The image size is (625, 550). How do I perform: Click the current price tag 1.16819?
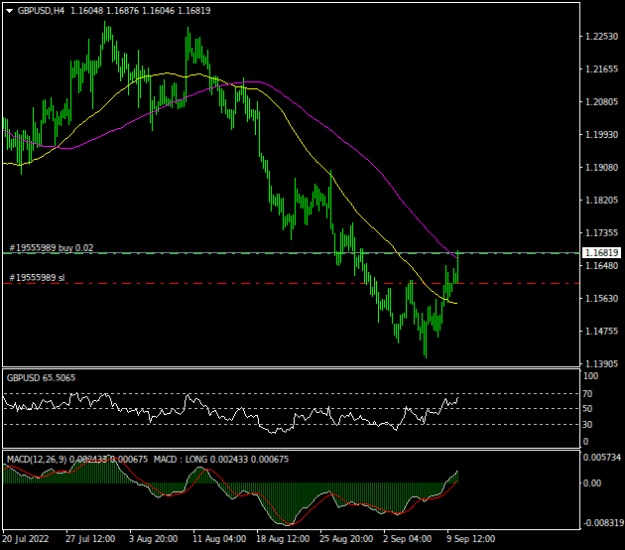pyautogui.click(x=601, y=253)
